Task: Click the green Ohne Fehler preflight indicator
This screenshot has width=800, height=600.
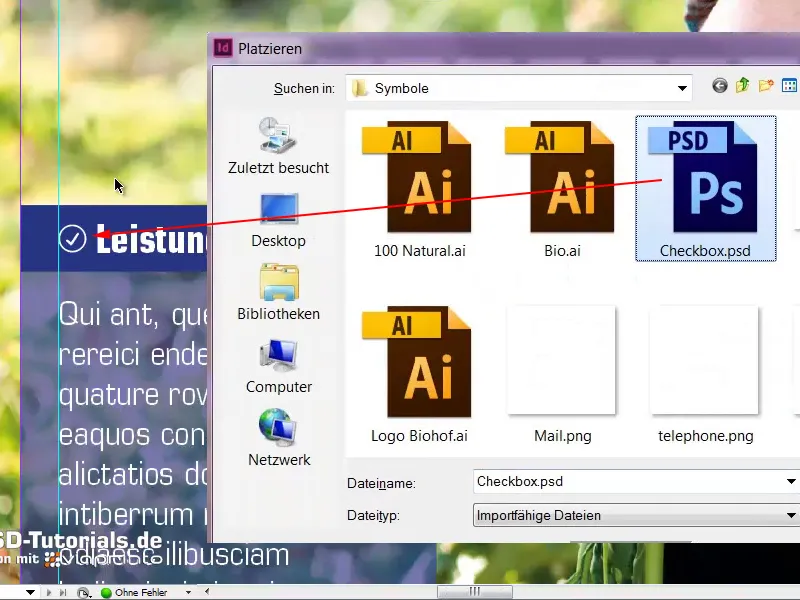Action: pos(106,593)
